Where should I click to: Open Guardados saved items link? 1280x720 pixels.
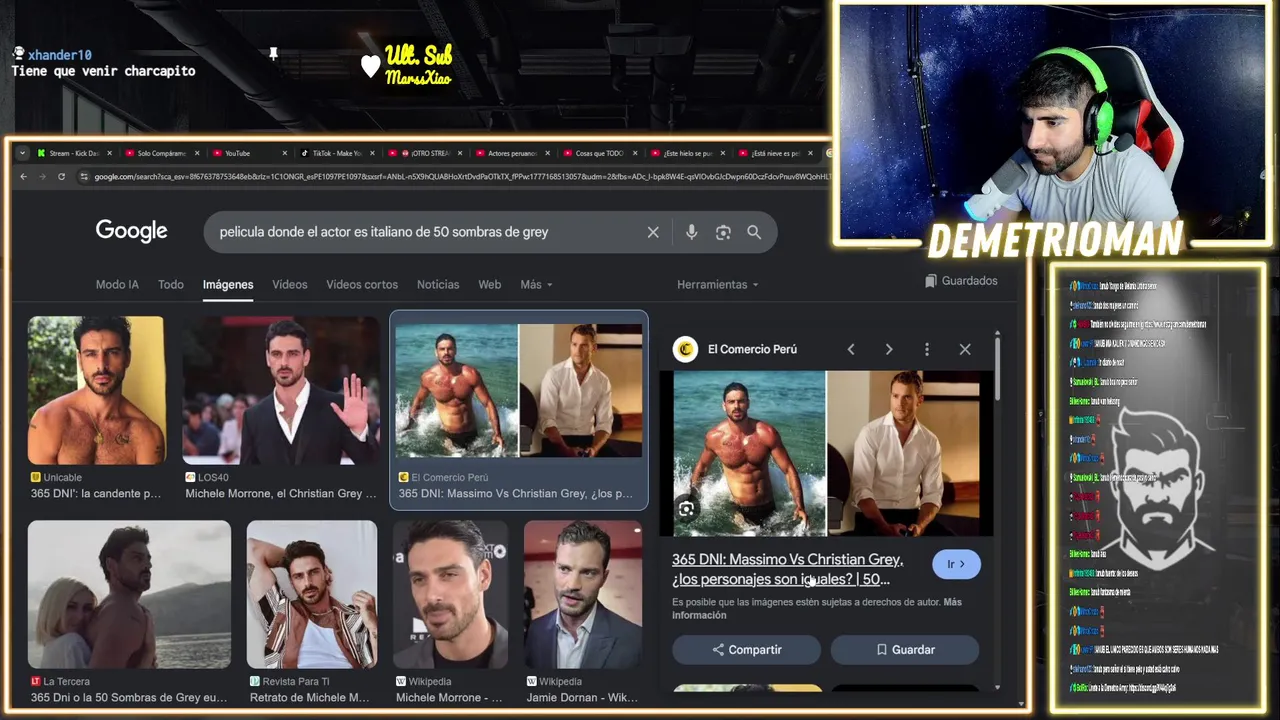point(961,281)
